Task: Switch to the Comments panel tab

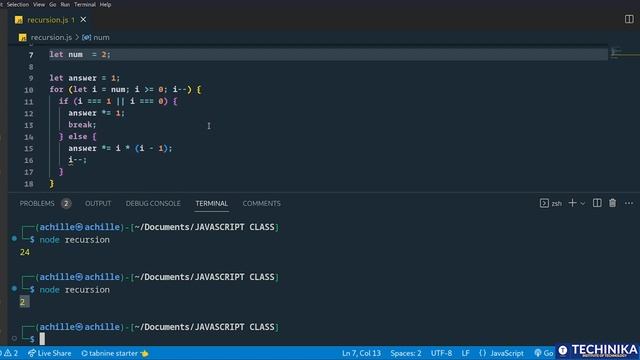Action: point(262,203)
